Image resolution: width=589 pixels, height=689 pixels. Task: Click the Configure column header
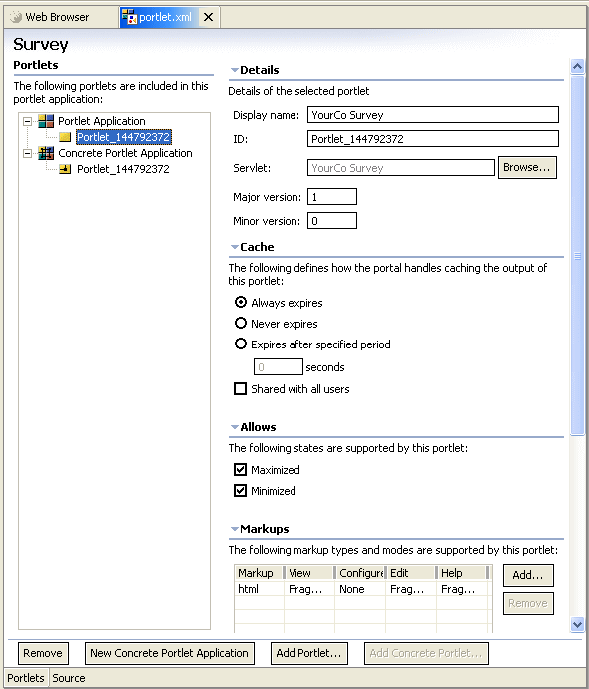point(360,573)
